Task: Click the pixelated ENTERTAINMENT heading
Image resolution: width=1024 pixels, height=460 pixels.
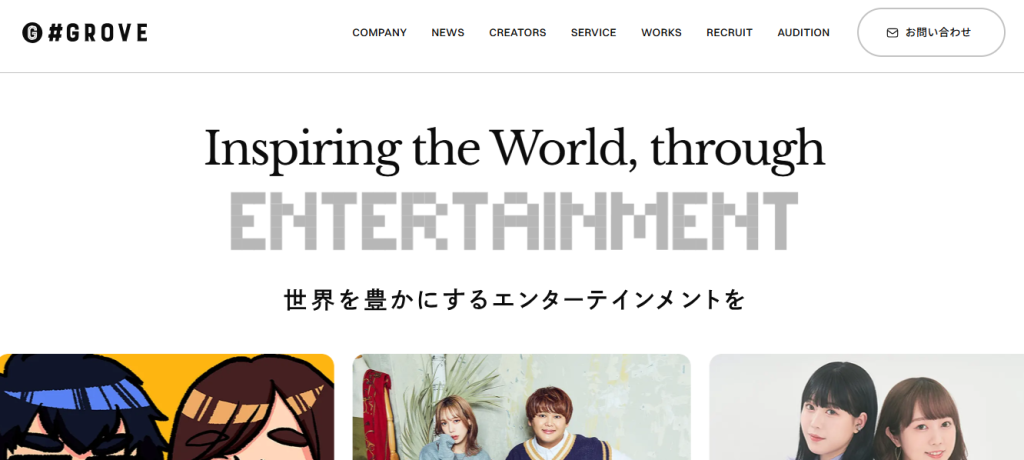Action: coord(514,221)
